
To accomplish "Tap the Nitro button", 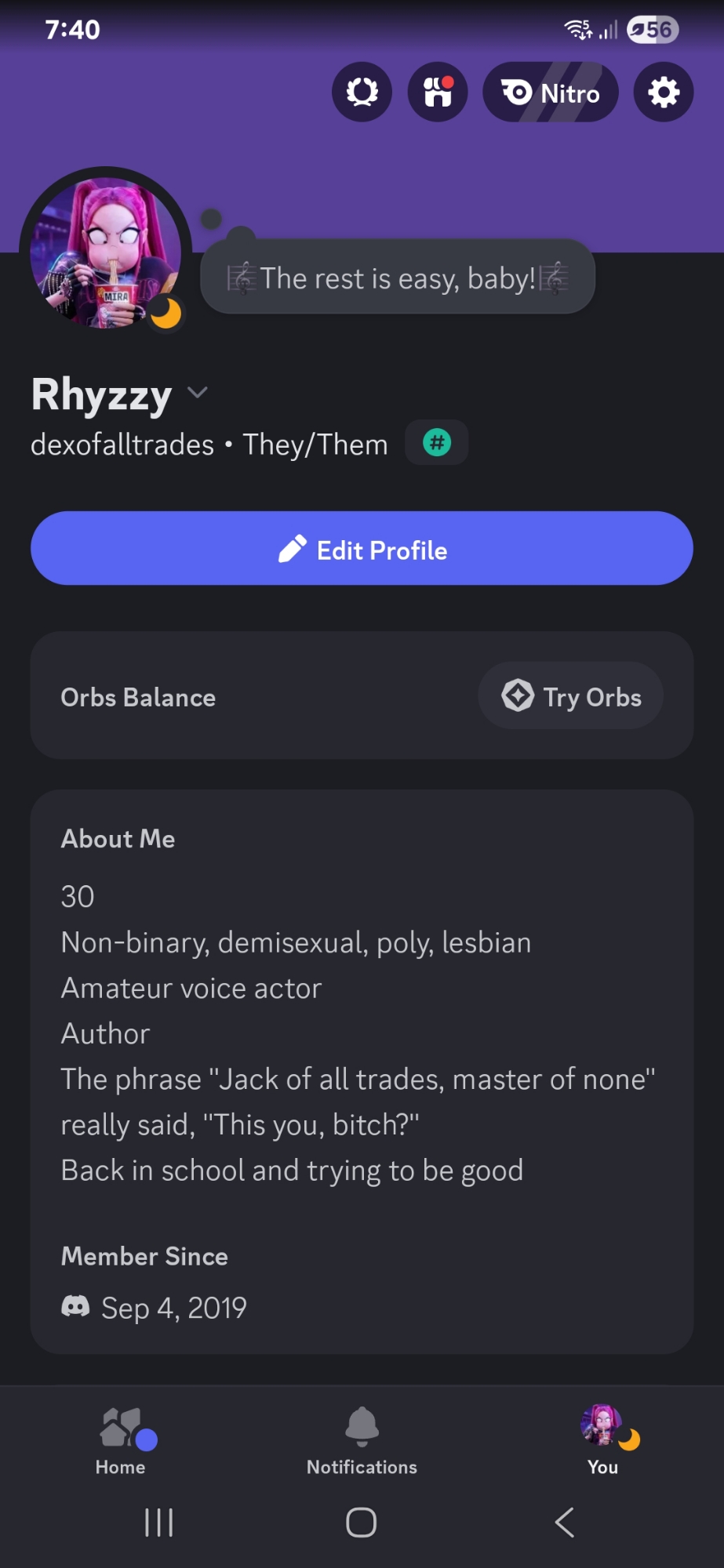I will pos(550,93).
